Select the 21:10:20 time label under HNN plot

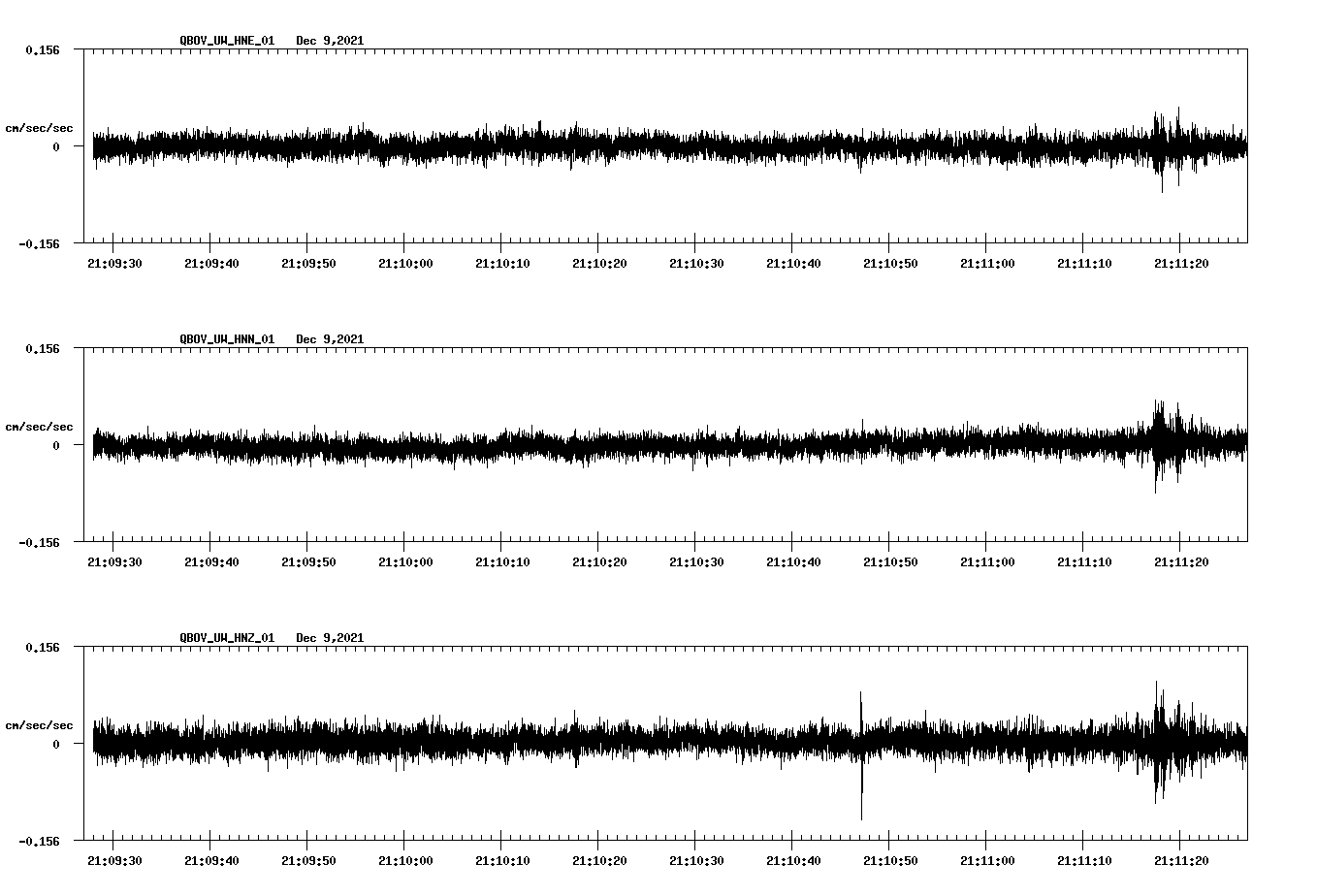tap(599, 561)
